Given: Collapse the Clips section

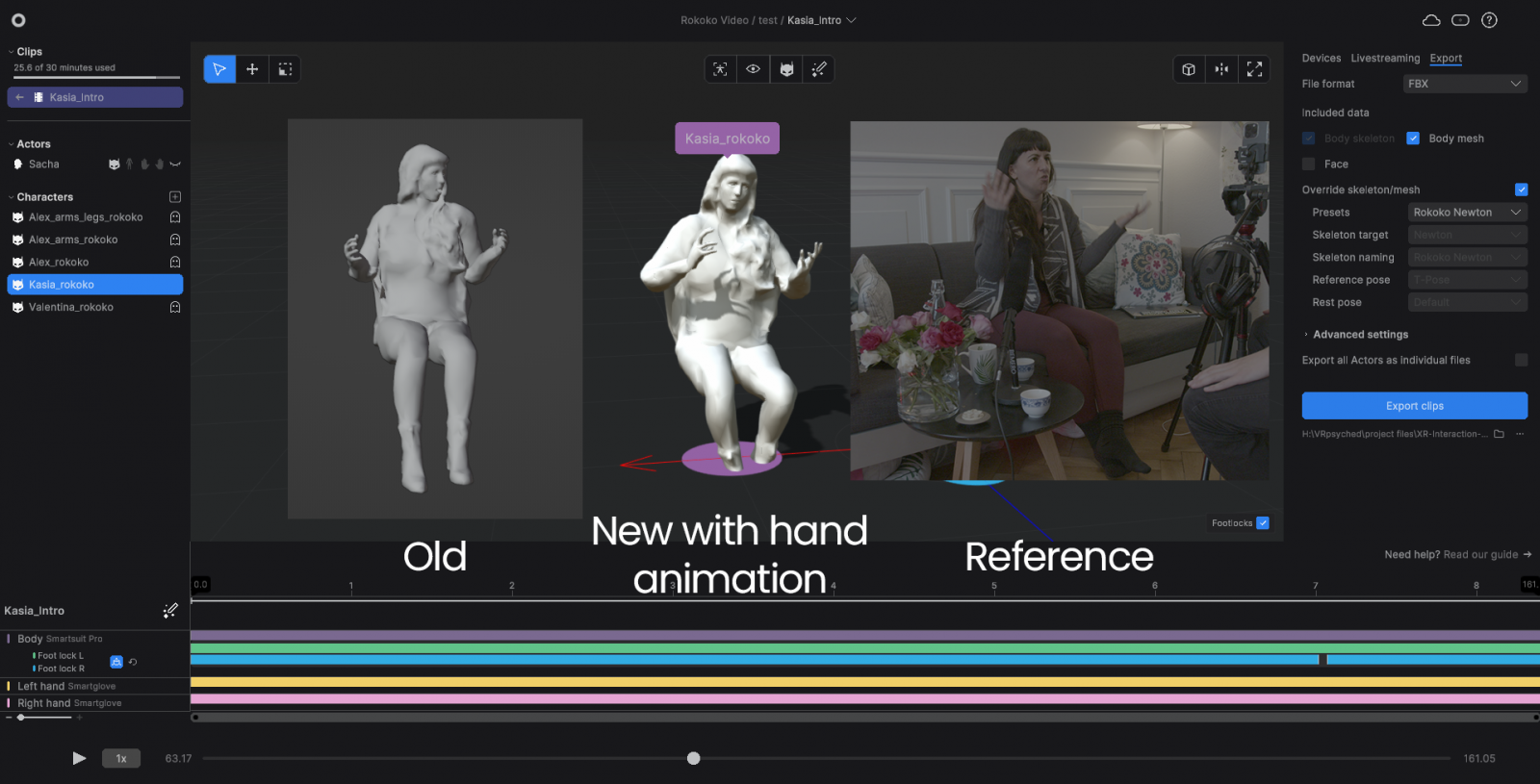Looking at the screenshot, I should pos(11,52).
